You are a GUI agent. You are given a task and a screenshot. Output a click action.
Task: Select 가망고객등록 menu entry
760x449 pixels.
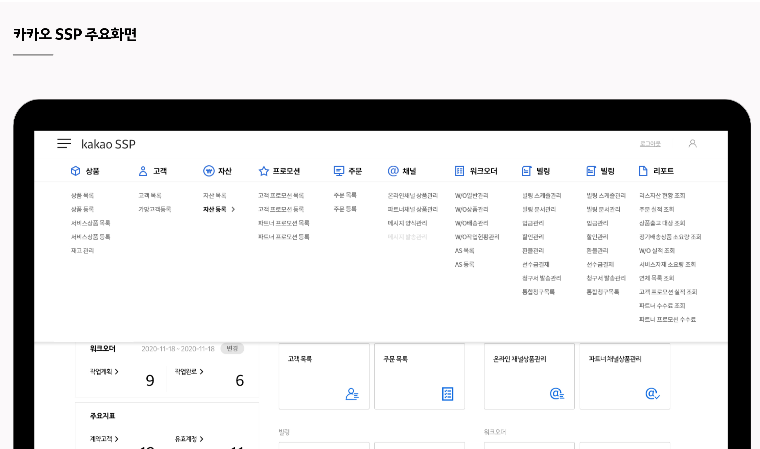click(x=155, y=209)
